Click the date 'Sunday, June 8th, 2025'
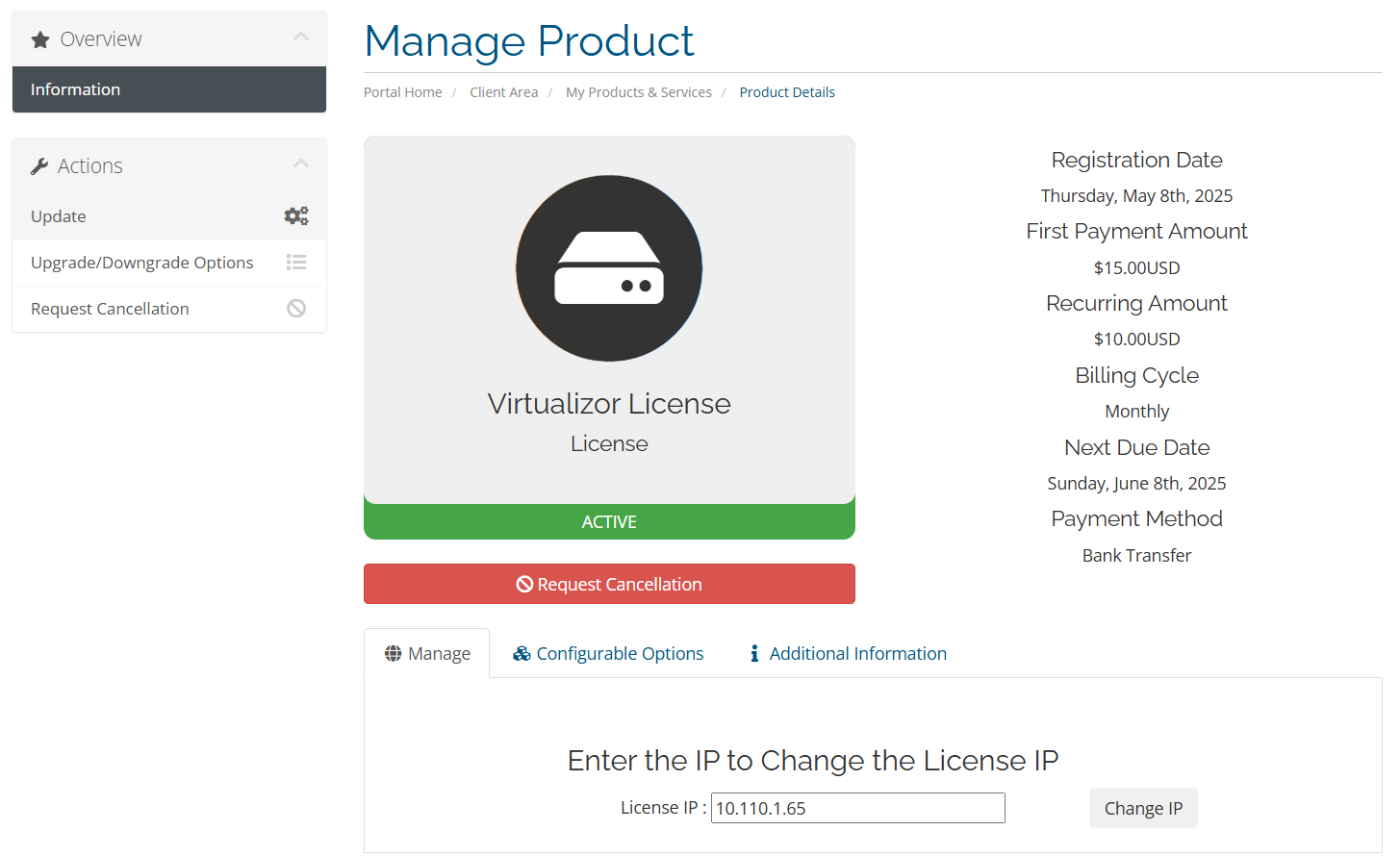 tap(1136, 484)
